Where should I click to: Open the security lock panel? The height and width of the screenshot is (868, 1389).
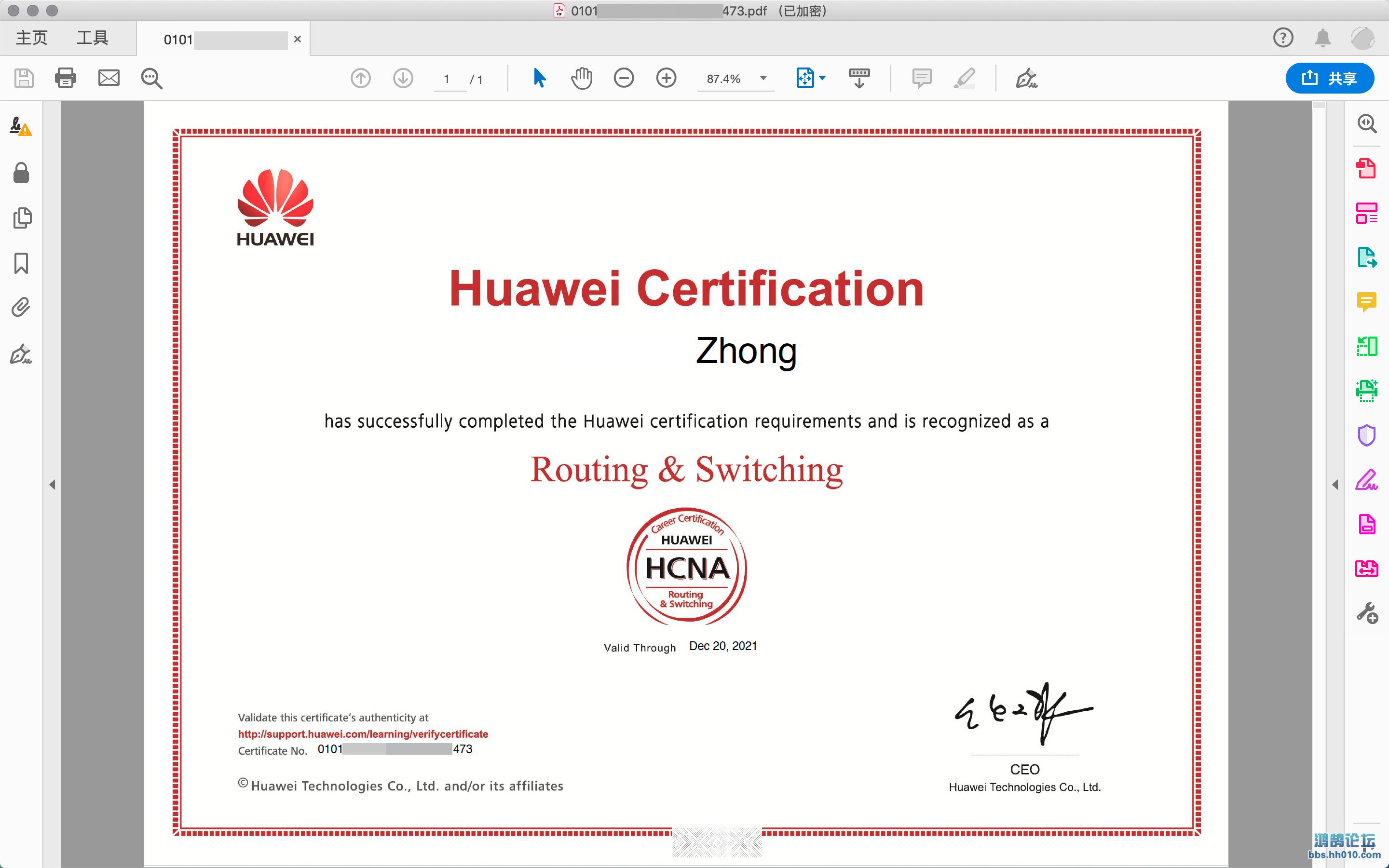click(x=21, y=172)
